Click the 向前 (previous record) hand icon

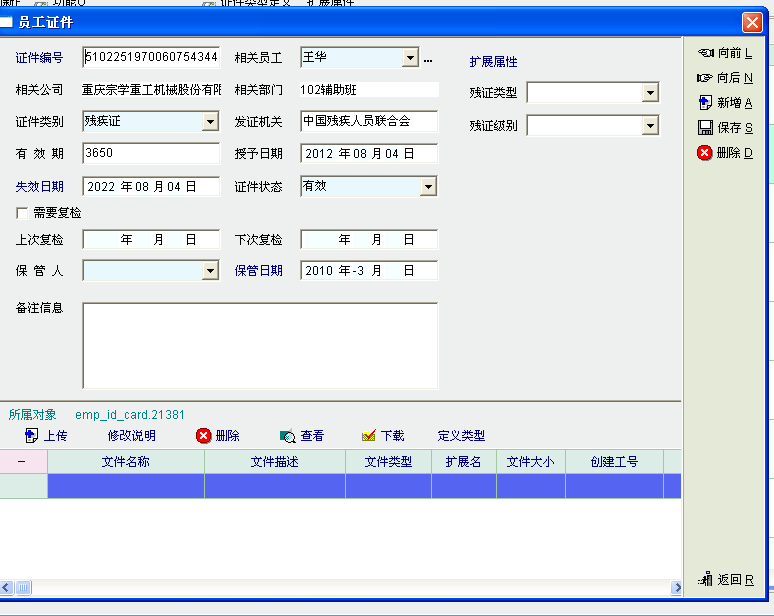coord(705,53)
